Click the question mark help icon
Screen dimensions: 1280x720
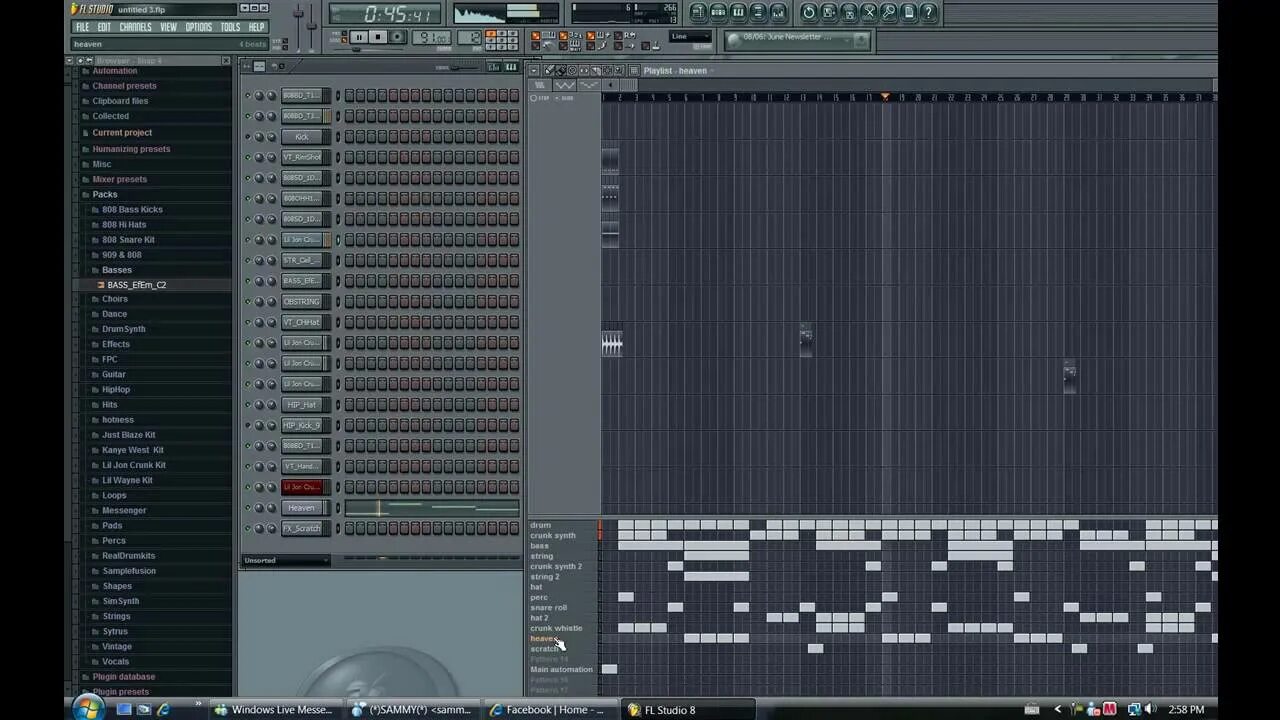928,12
